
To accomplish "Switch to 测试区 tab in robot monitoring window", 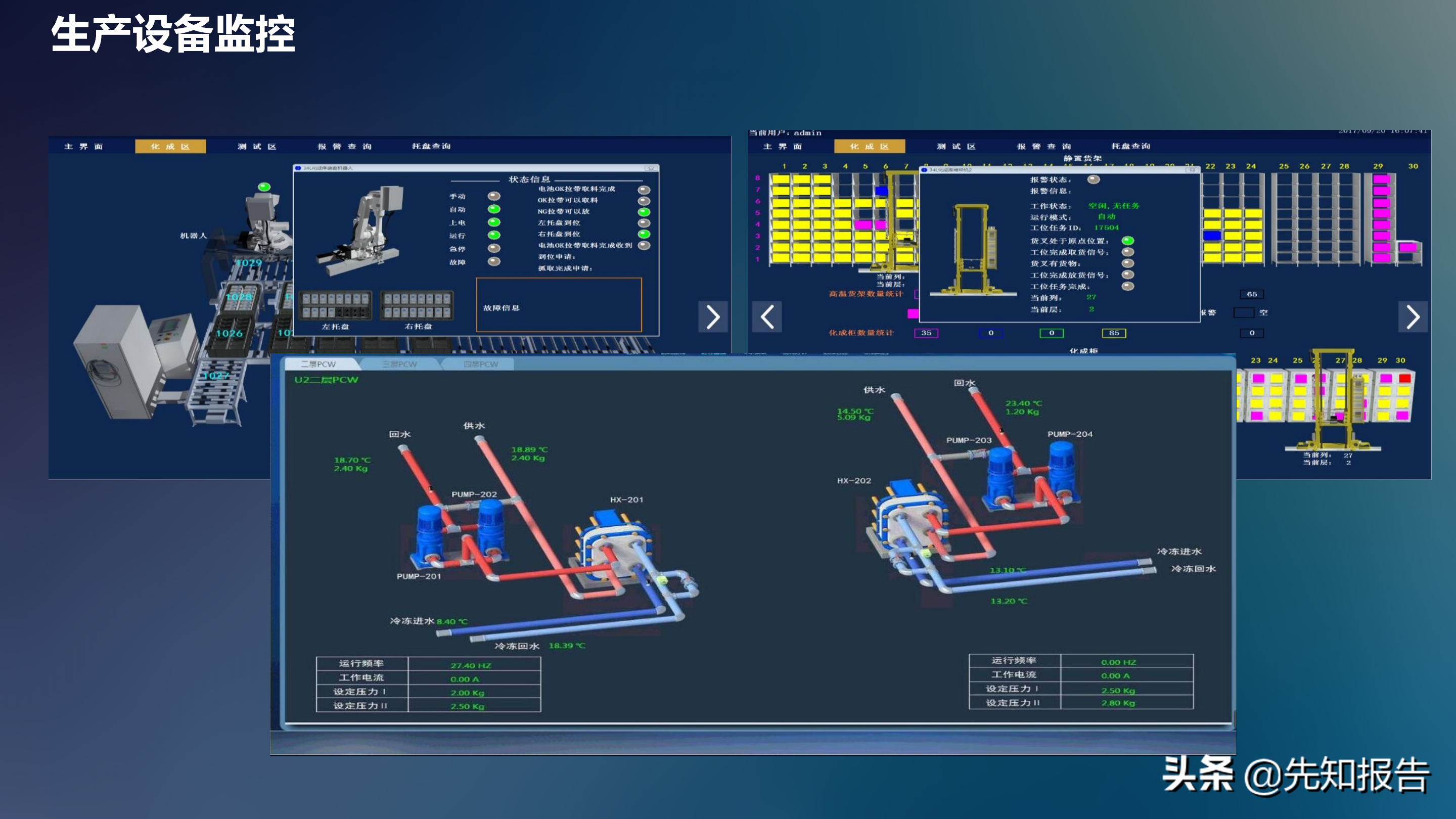I will point(257,147).
